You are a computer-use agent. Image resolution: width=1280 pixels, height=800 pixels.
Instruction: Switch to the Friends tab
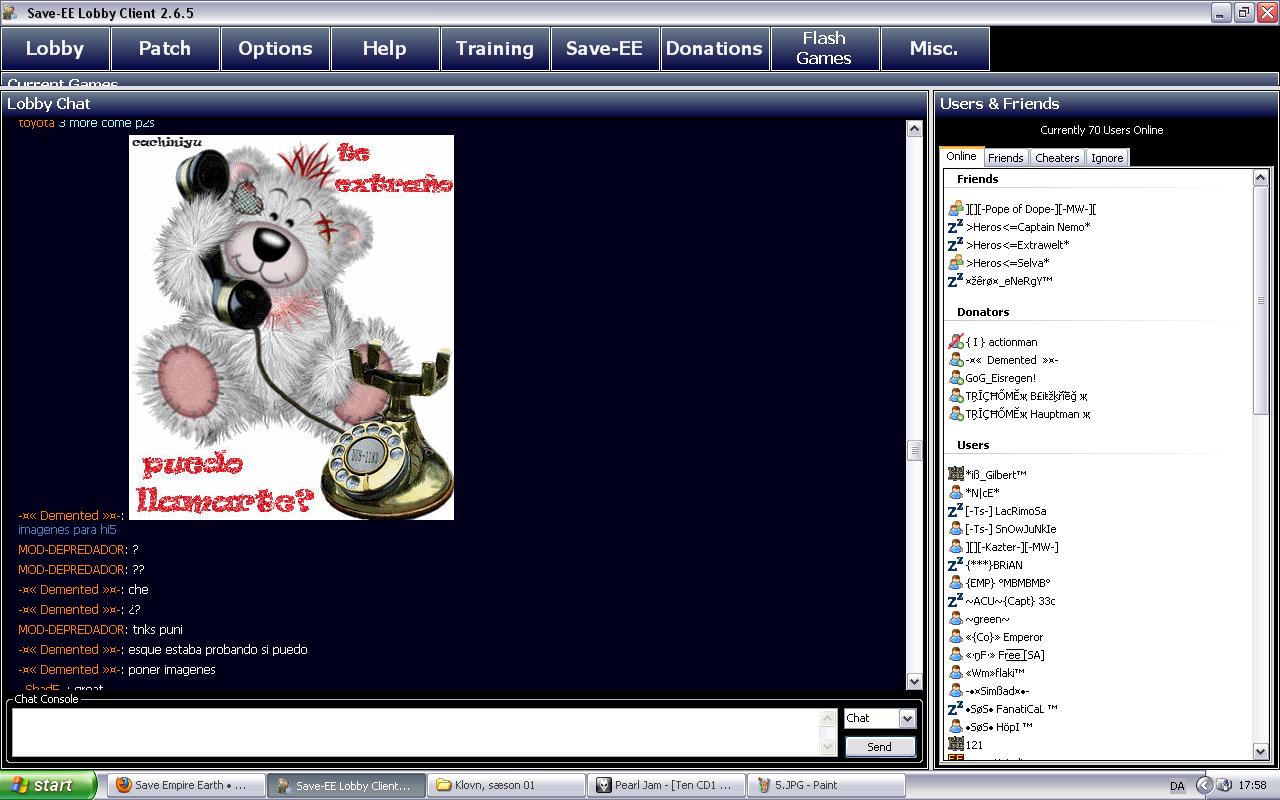click(x=1005, y=158)
